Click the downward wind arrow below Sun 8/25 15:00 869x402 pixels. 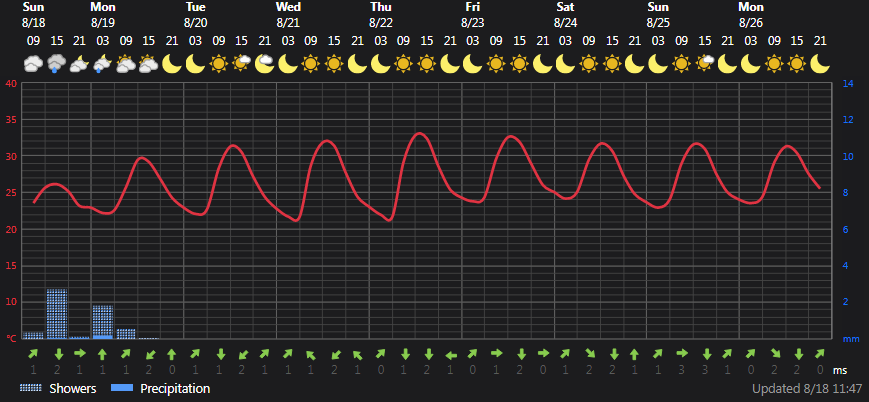tap(706, 354)
